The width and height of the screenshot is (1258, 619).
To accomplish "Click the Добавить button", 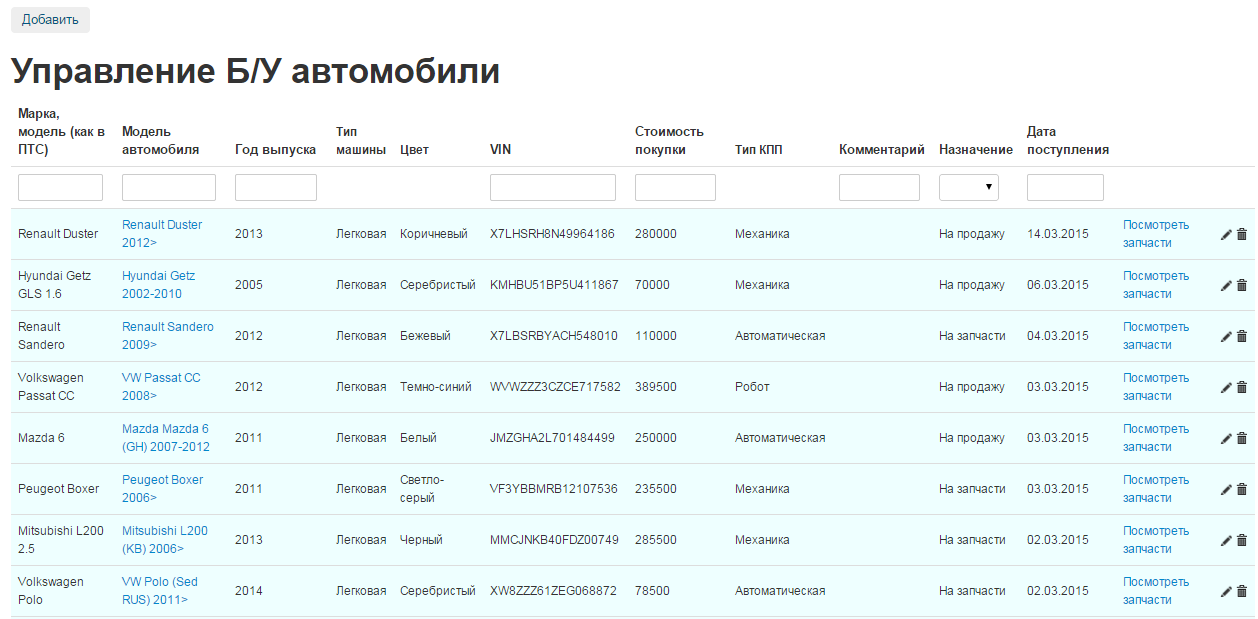I will (x=50, y=20).
